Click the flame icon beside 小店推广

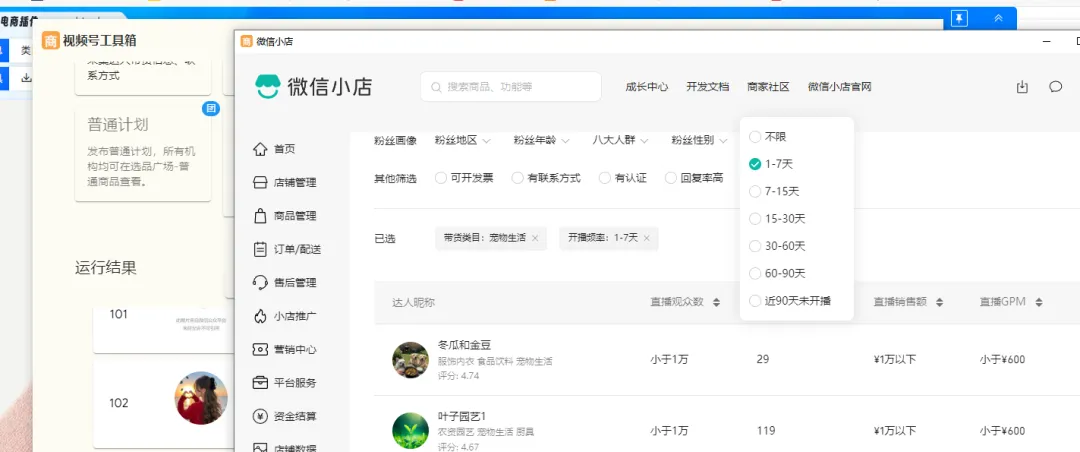point(260,316)
